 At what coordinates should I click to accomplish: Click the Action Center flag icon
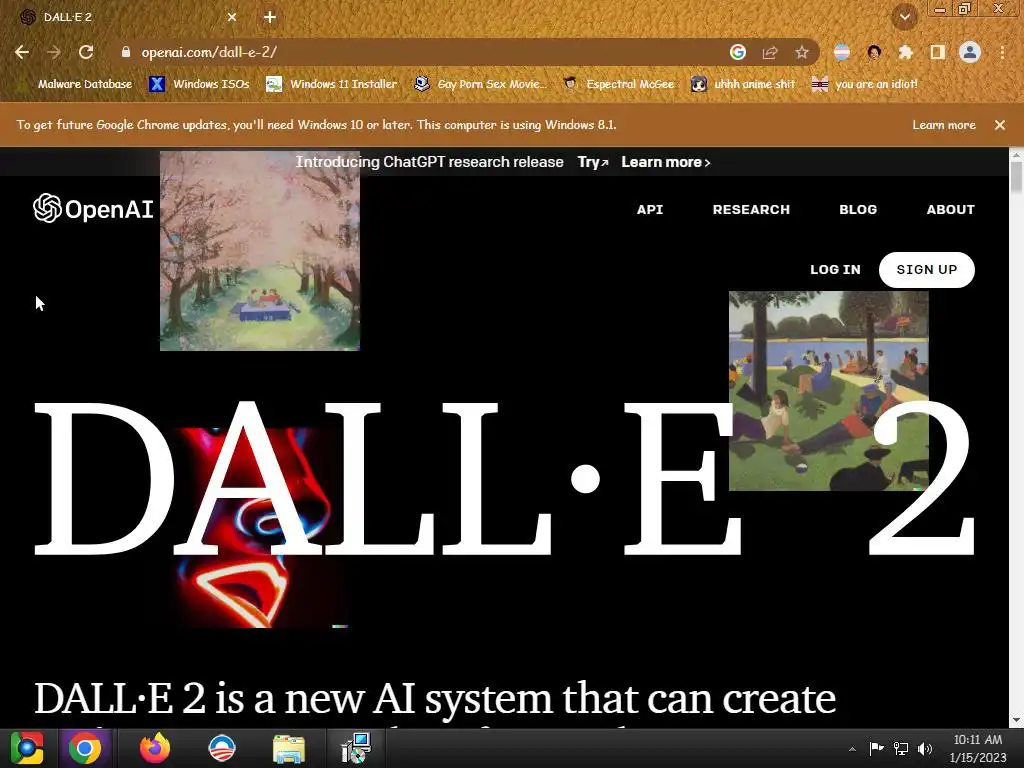coord(876,748)
